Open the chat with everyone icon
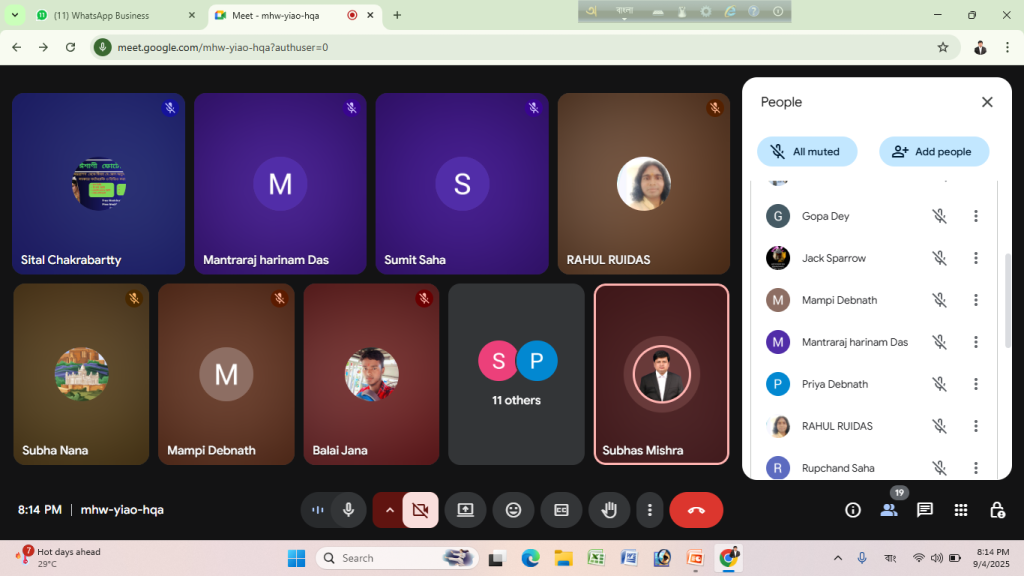 click(x=925, y=510)
